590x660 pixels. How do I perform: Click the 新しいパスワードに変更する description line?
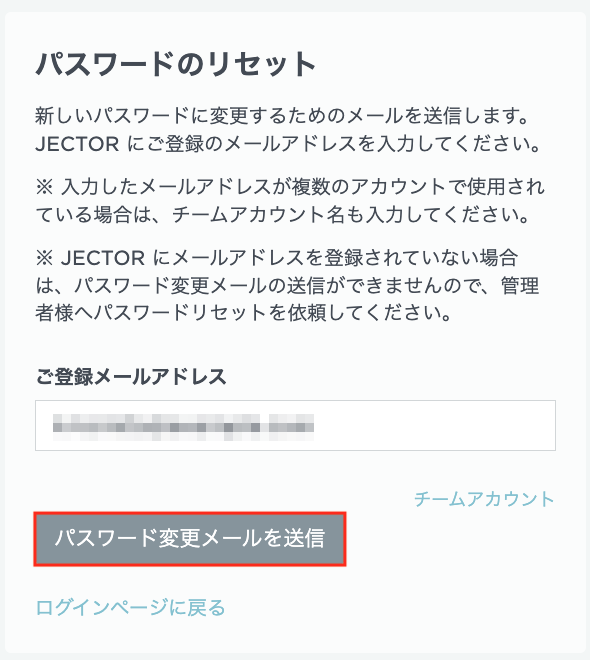(x=281, y=116)
